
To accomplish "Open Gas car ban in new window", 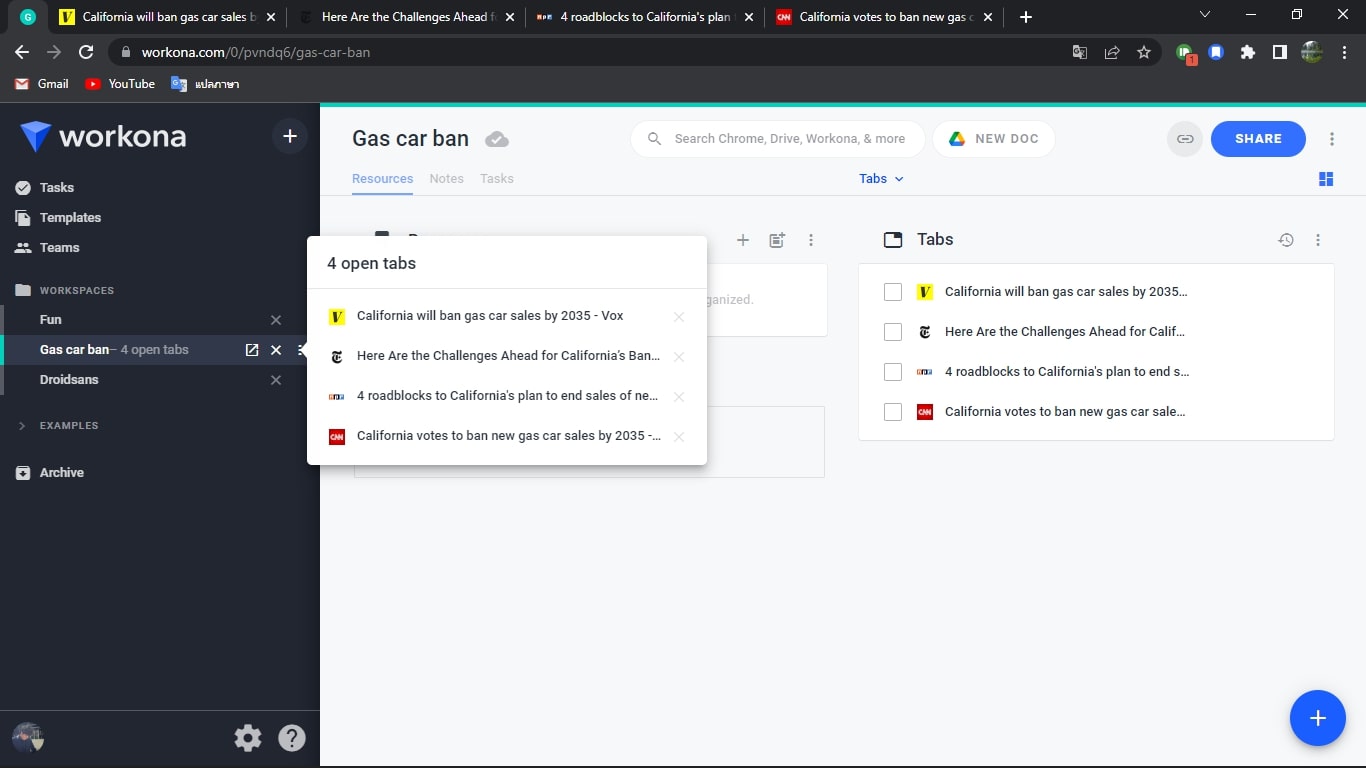I will tap(252, 350).
